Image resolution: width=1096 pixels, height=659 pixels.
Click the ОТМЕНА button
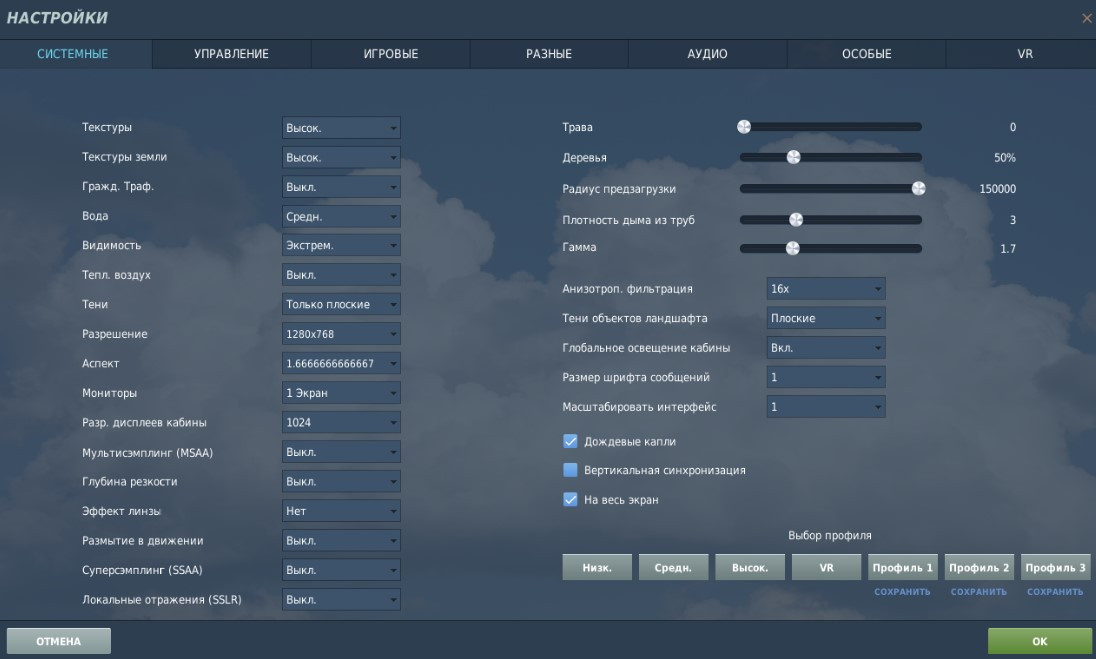click(x=59, y=641)
